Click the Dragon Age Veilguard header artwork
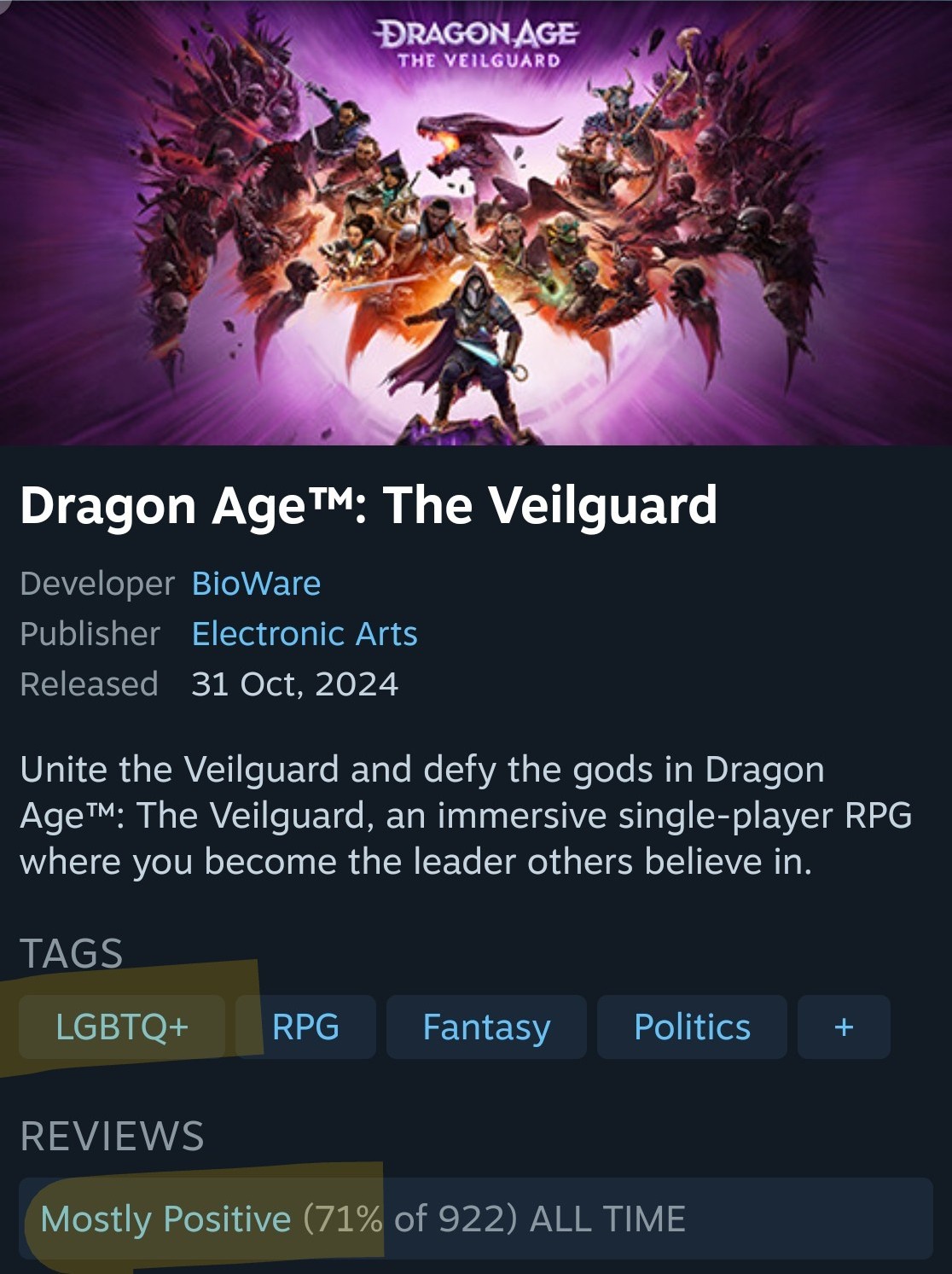 click(x=476, y=223)
